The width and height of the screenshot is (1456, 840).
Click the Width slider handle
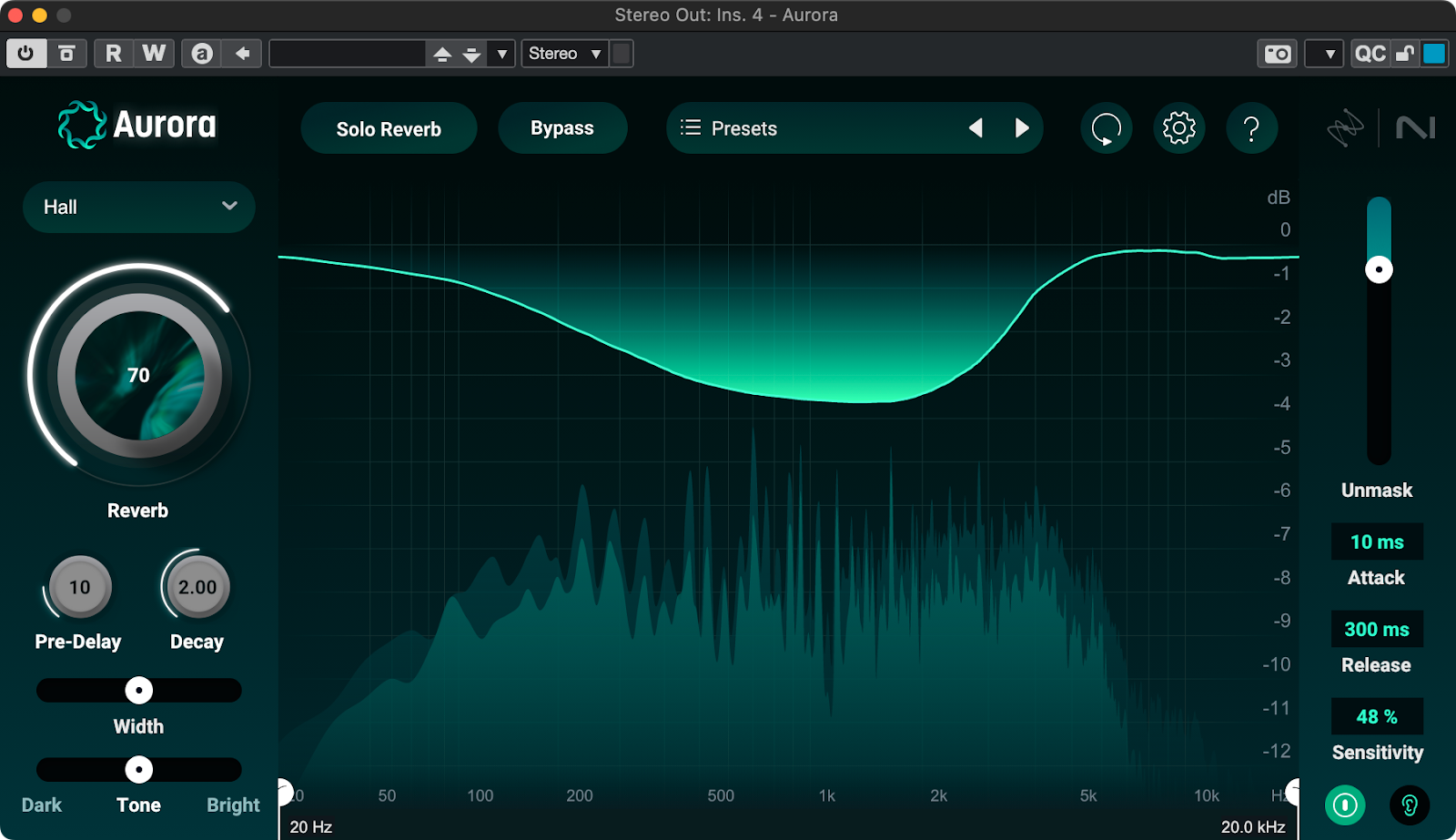coord(138,691)
